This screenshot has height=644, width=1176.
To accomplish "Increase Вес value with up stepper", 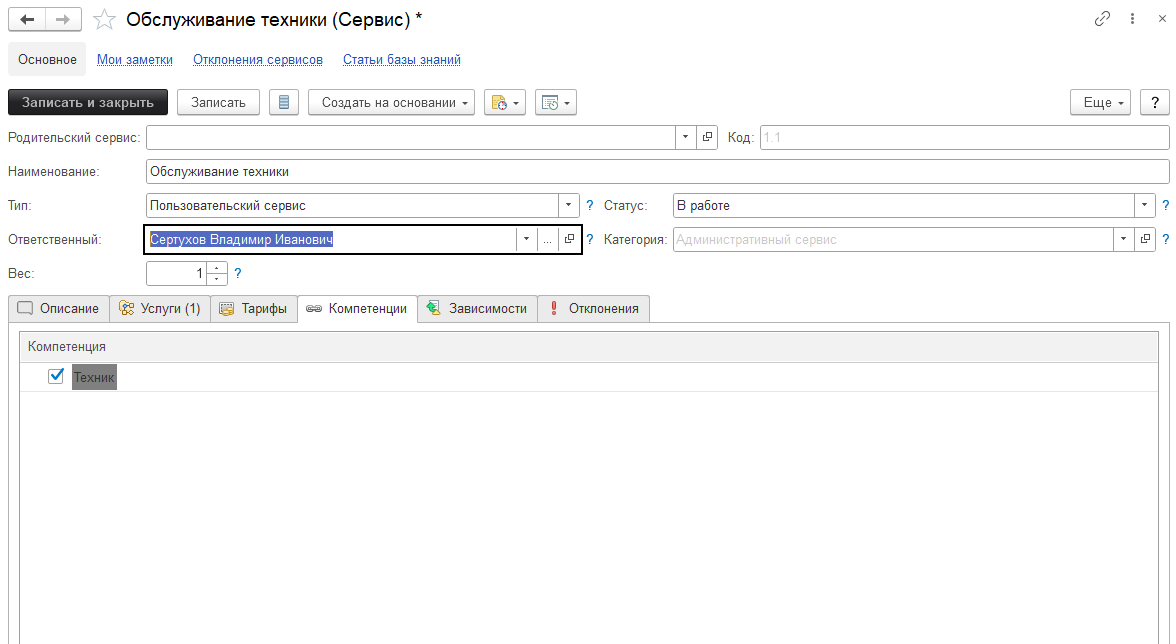I will 218,267.
